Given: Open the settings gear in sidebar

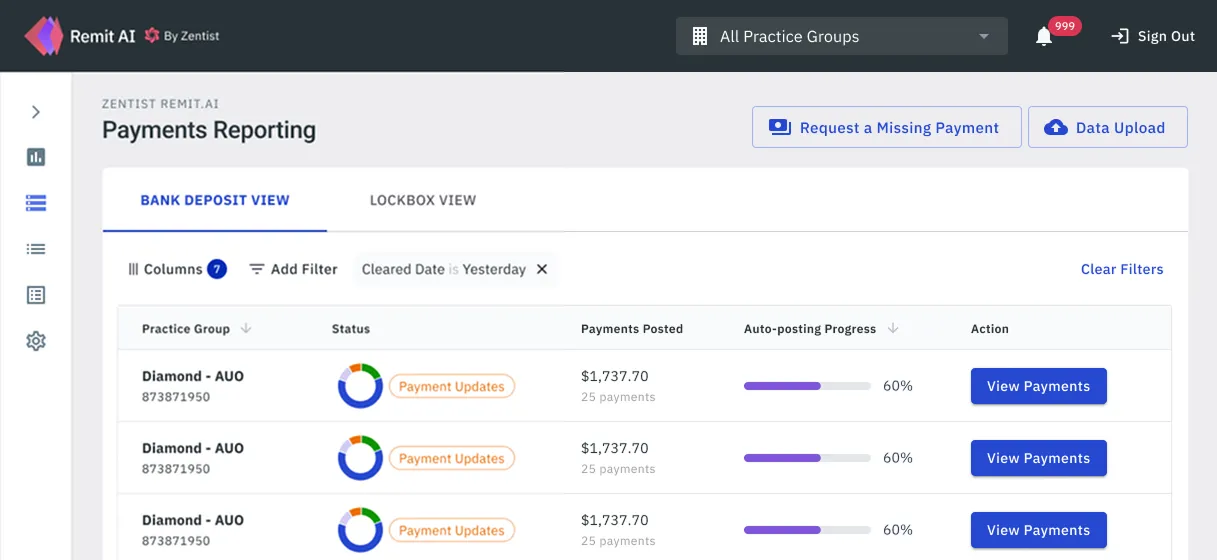Looking at the screenshot, I should pyautogui.click(x=36, y=341).
